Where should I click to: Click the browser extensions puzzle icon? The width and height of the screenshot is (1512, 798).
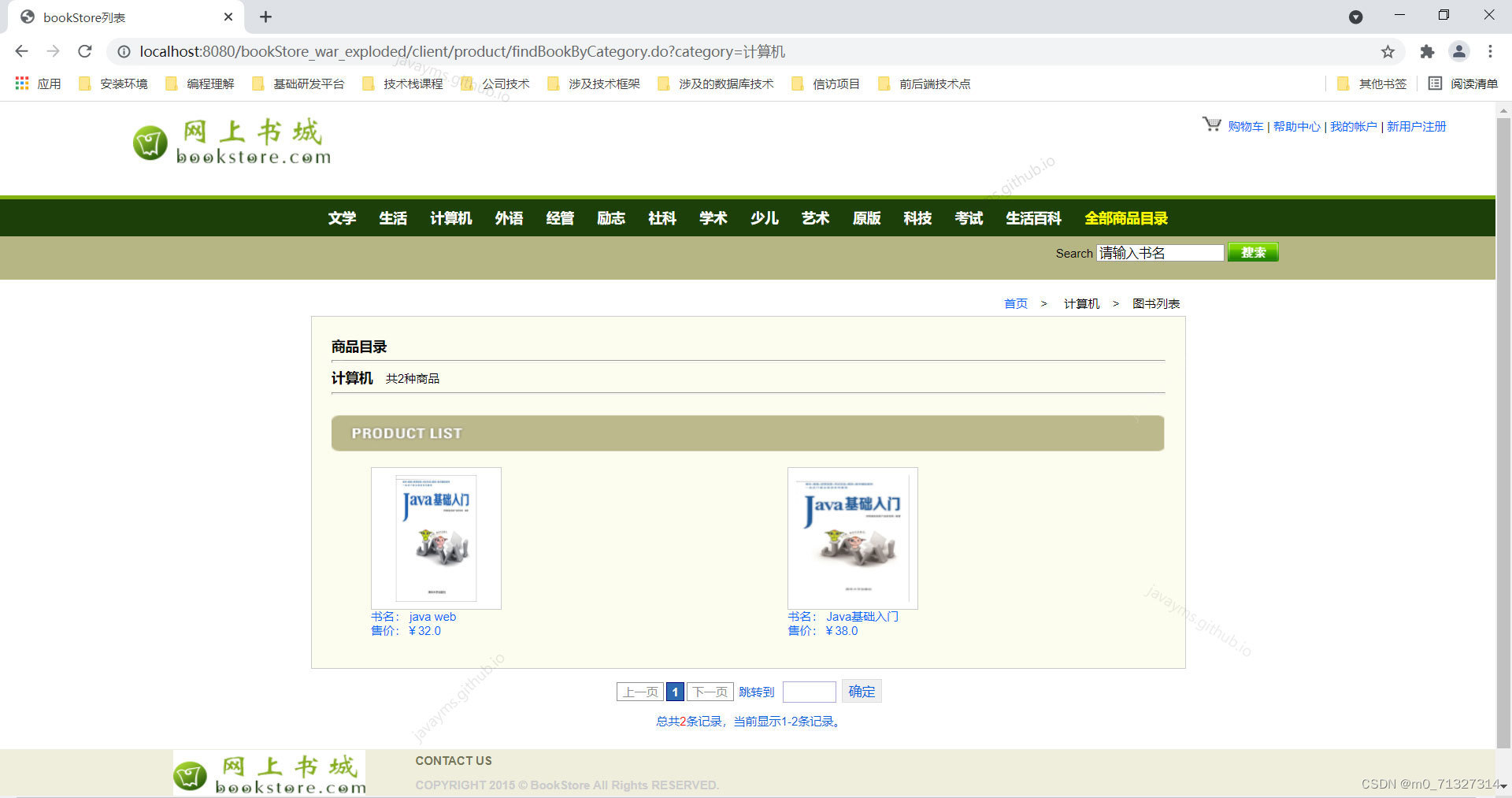pyautogui.click(x=1427, y=51)
